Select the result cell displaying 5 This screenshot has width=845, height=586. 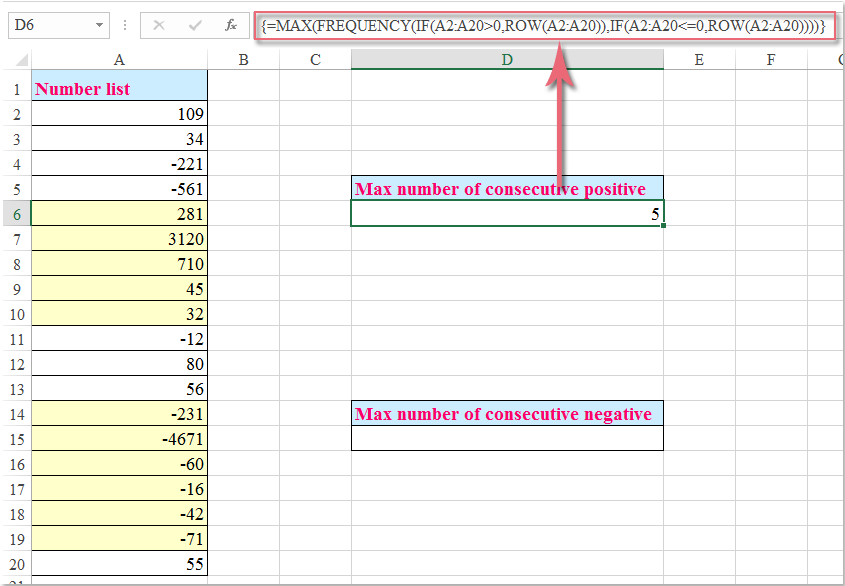click(x=507, y=213)
